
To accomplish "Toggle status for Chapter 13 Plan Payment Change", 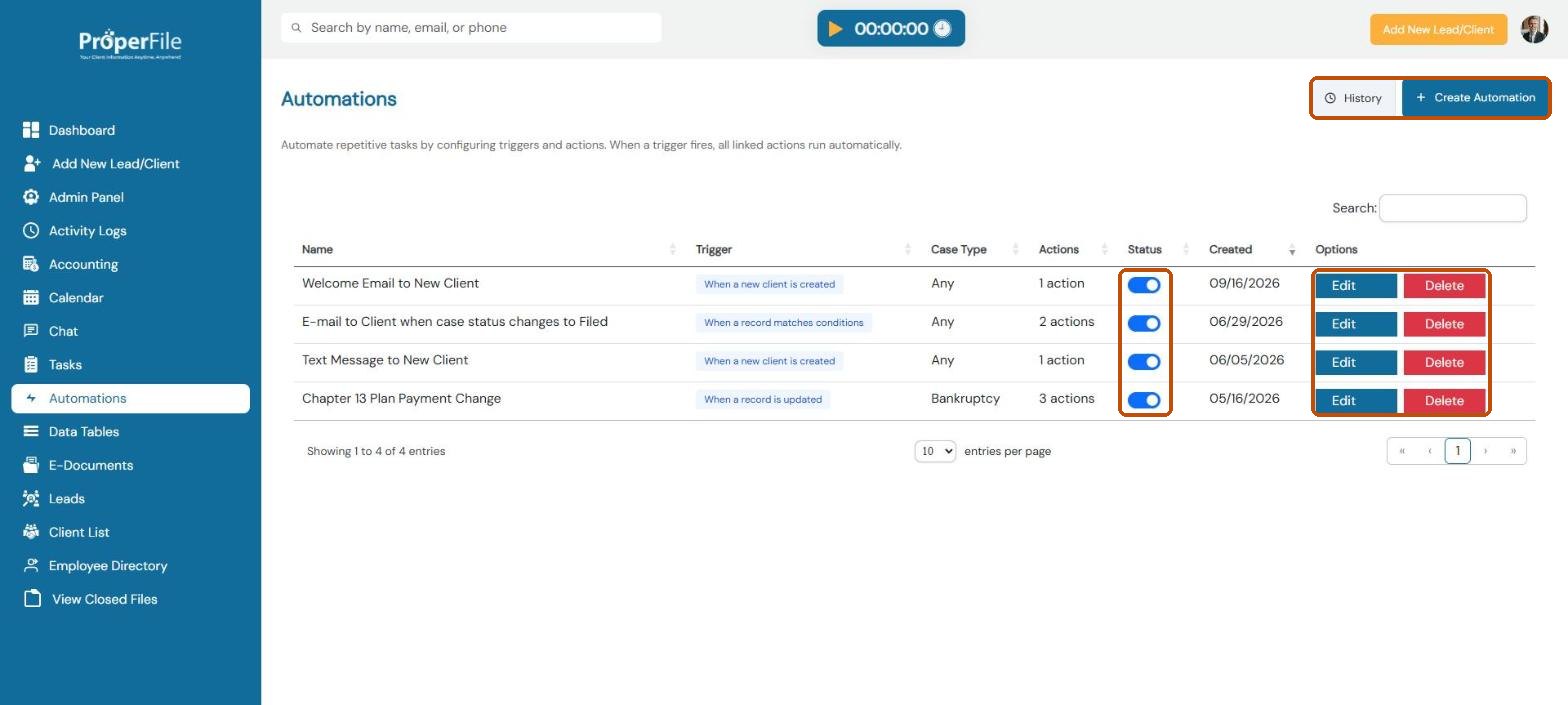I will point(1144,400).
